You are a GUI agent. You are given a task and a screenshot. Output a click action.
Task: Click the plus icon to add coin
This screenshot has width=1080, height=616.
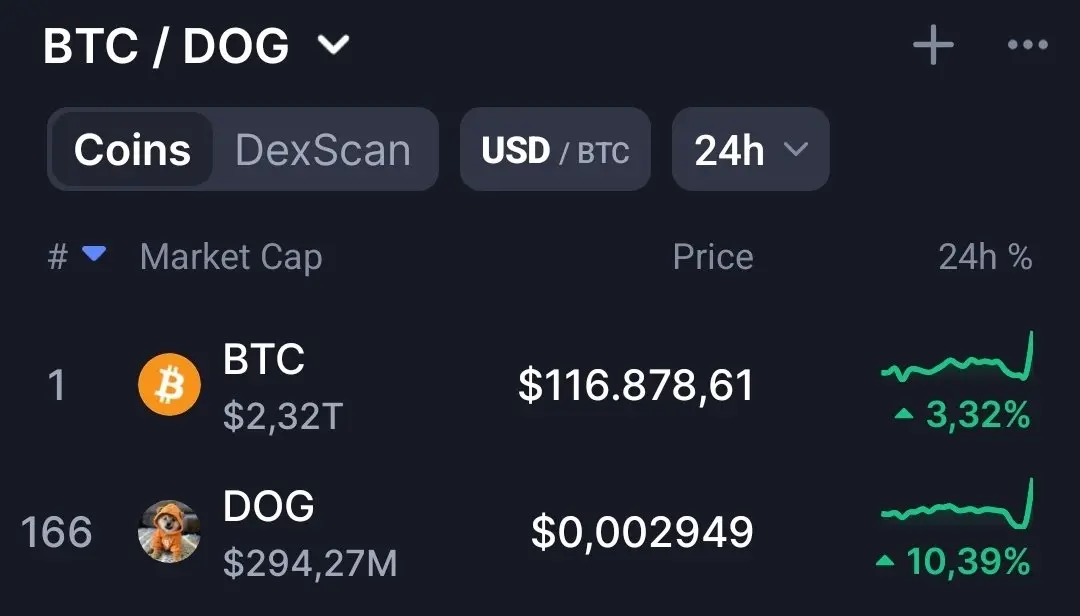tap(933, 45)
